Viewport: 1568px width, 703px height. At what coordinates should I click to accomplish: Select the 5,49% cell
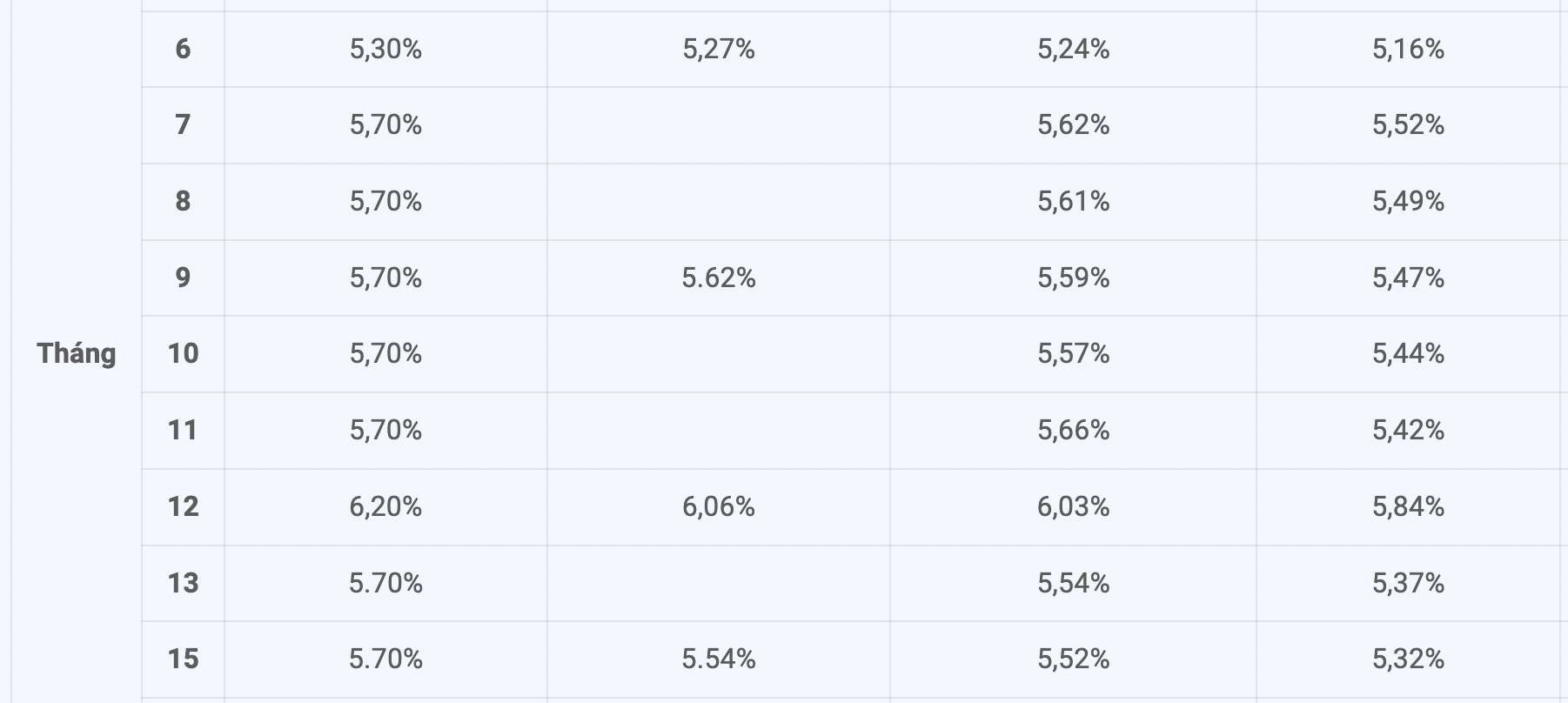[1408, 201]
